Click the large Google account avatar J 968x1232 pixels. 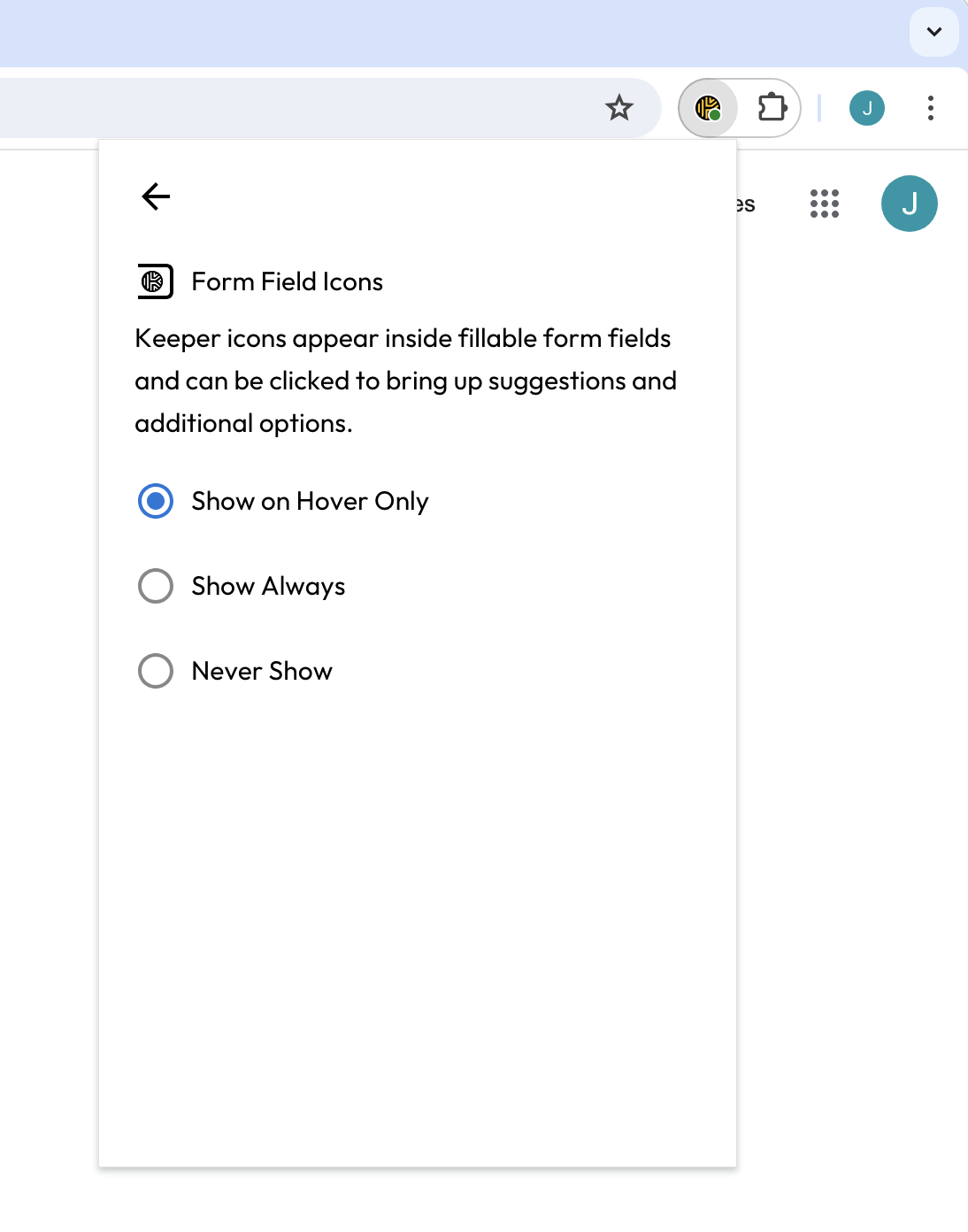point(909,204)
